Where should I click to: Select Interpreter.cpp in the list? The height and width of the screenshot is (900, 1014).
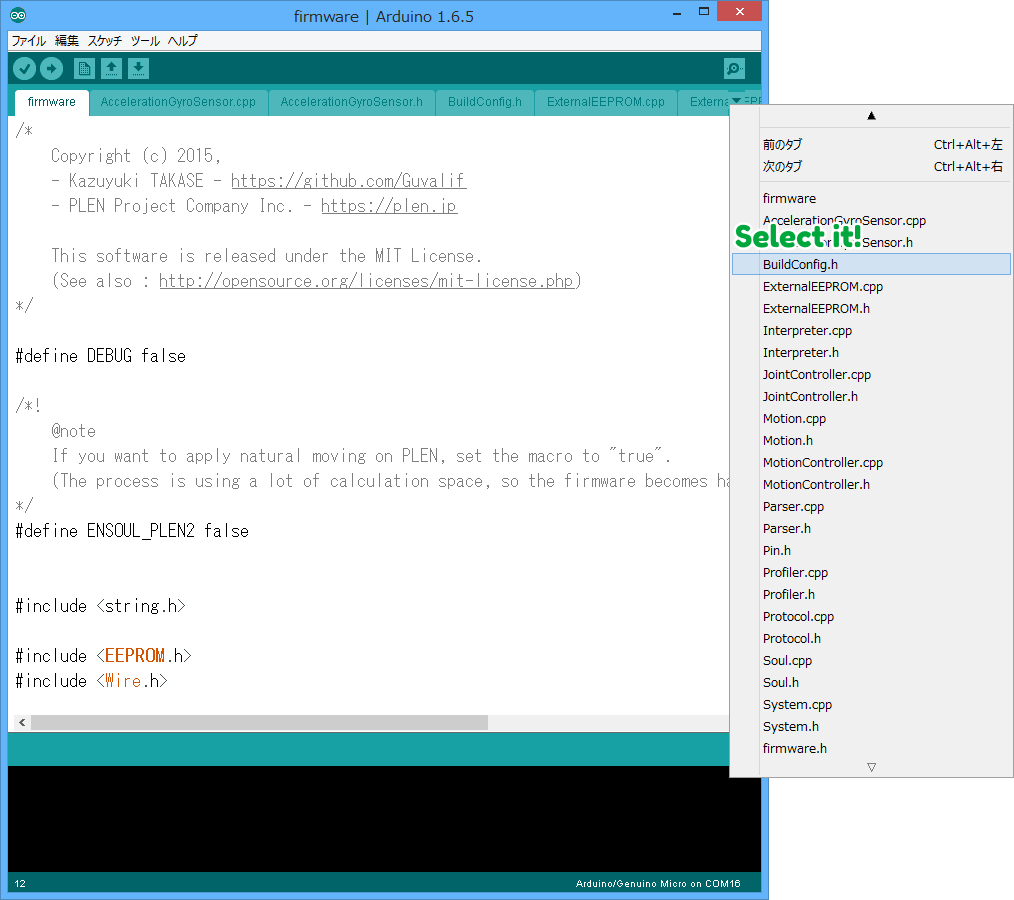pos(871,330)
